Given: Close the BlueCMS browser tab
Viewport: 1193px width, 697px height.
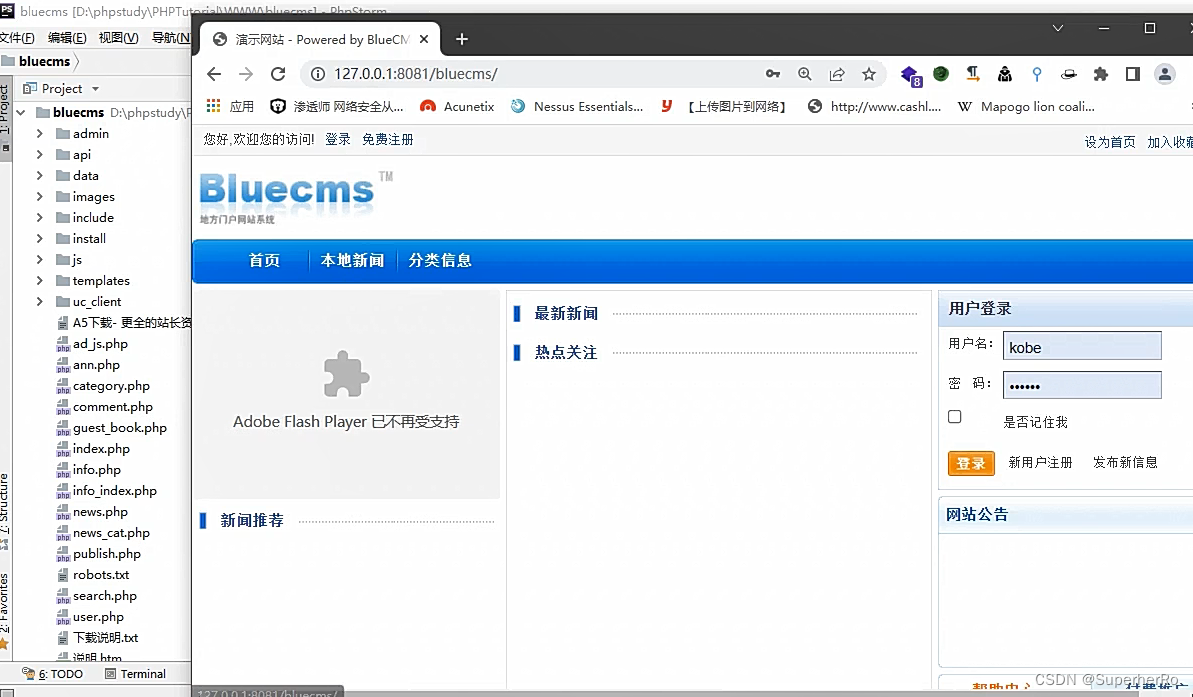Looking at the screenshot, I should pyautogui.click(x=424, y=39).
